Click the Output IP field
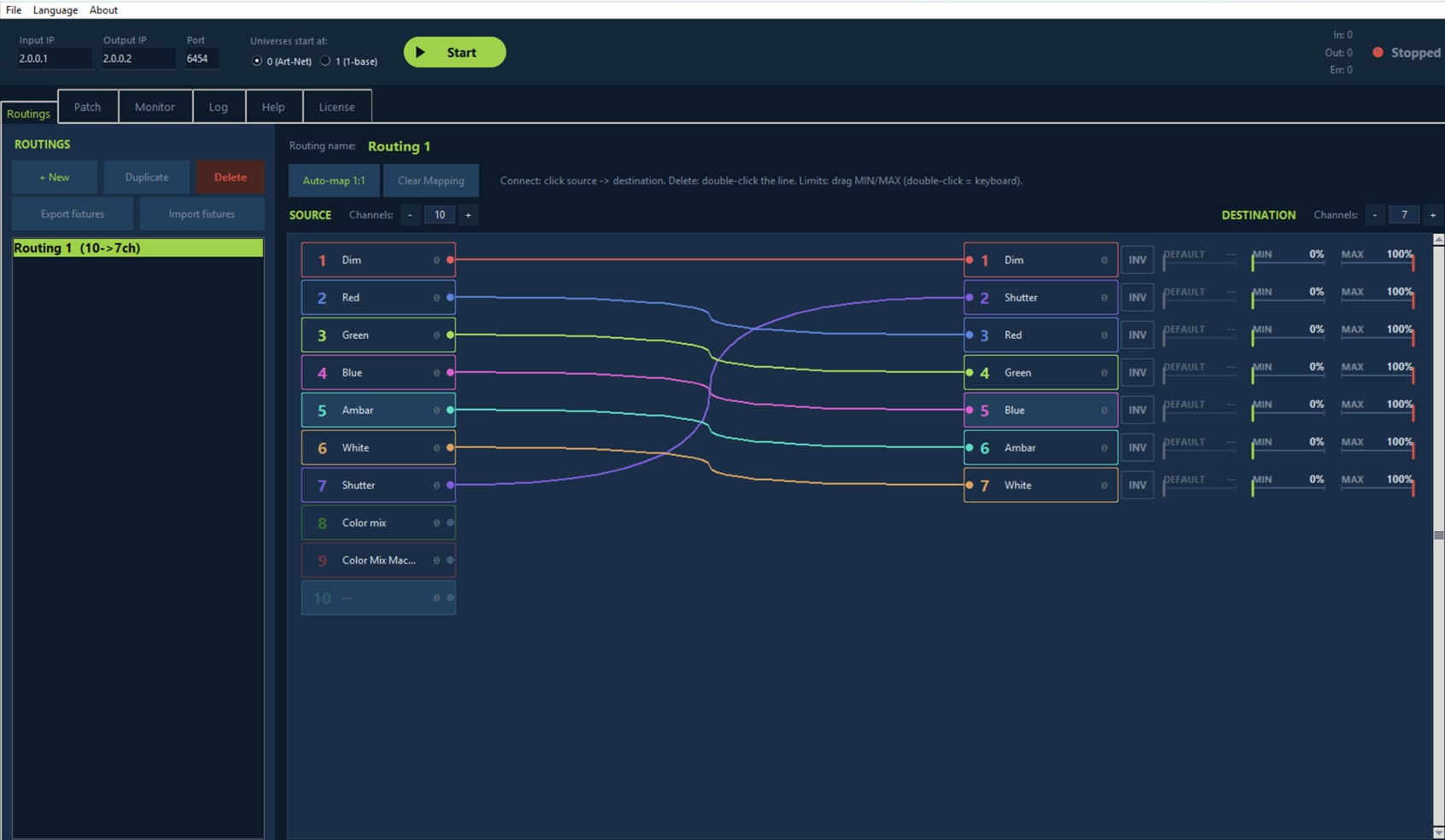The height and width of the screenshot is (840, 1445). (x=137, y=59)
